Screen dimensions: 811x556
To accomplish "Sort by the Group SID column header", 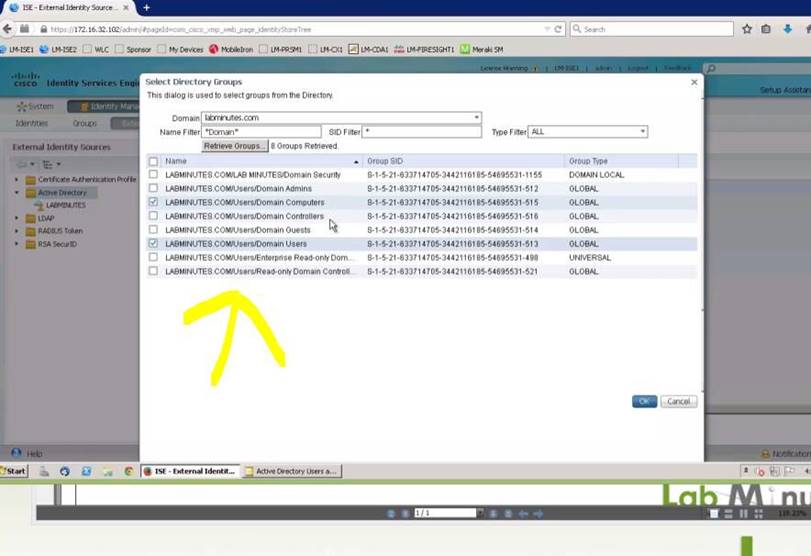I will click(463, 161).
